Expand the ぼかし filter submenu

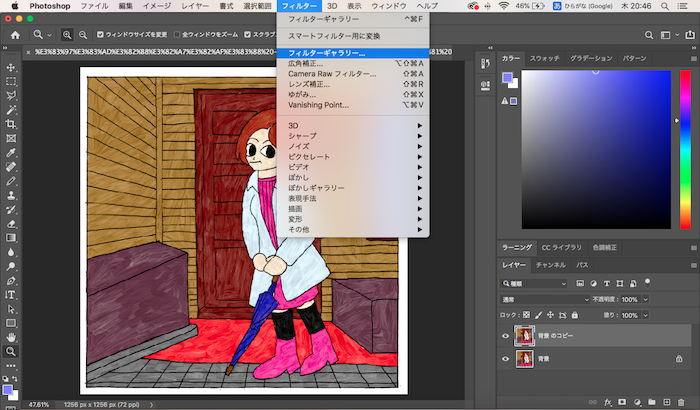[x=353, y=177]
